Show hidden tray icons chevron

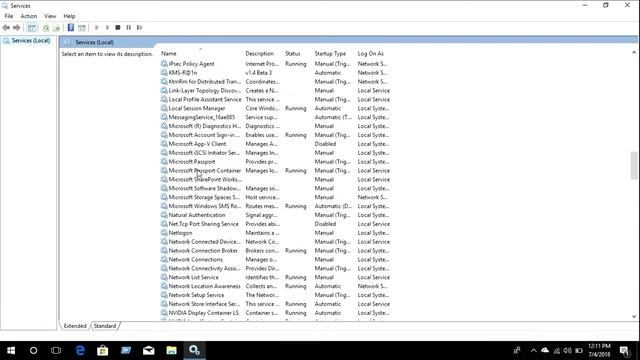(x=533, y=351)
